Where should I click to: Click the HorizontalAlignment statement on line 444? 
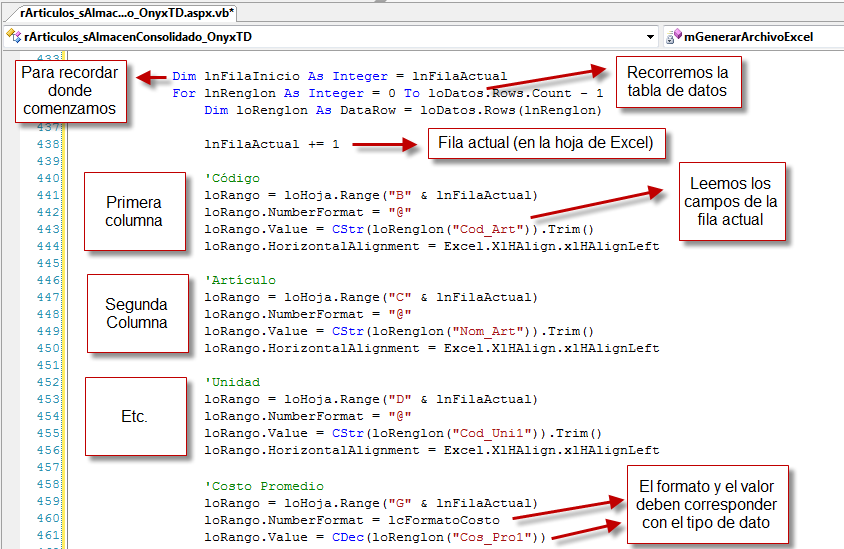coord(432,247)
